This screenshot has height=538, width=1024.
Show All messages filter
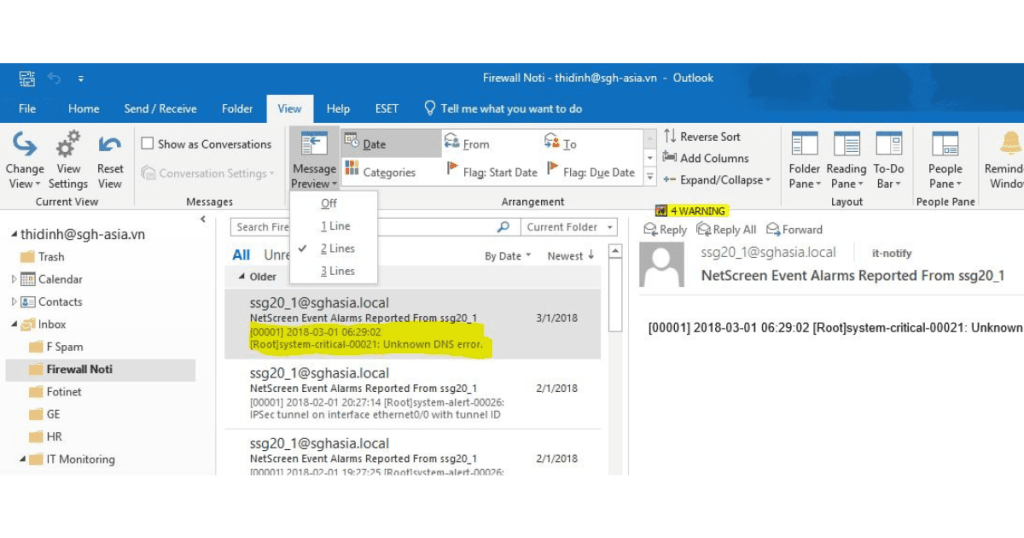pos(241,255)
